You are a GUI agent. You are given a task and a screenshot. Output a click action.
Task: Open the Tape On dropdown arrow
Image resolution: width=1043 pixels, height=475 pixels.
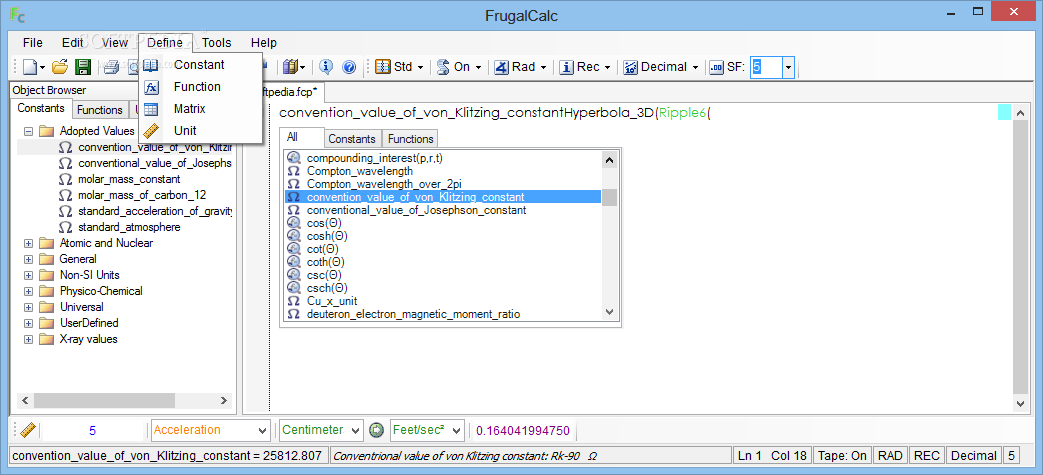[x=478, y=67]
